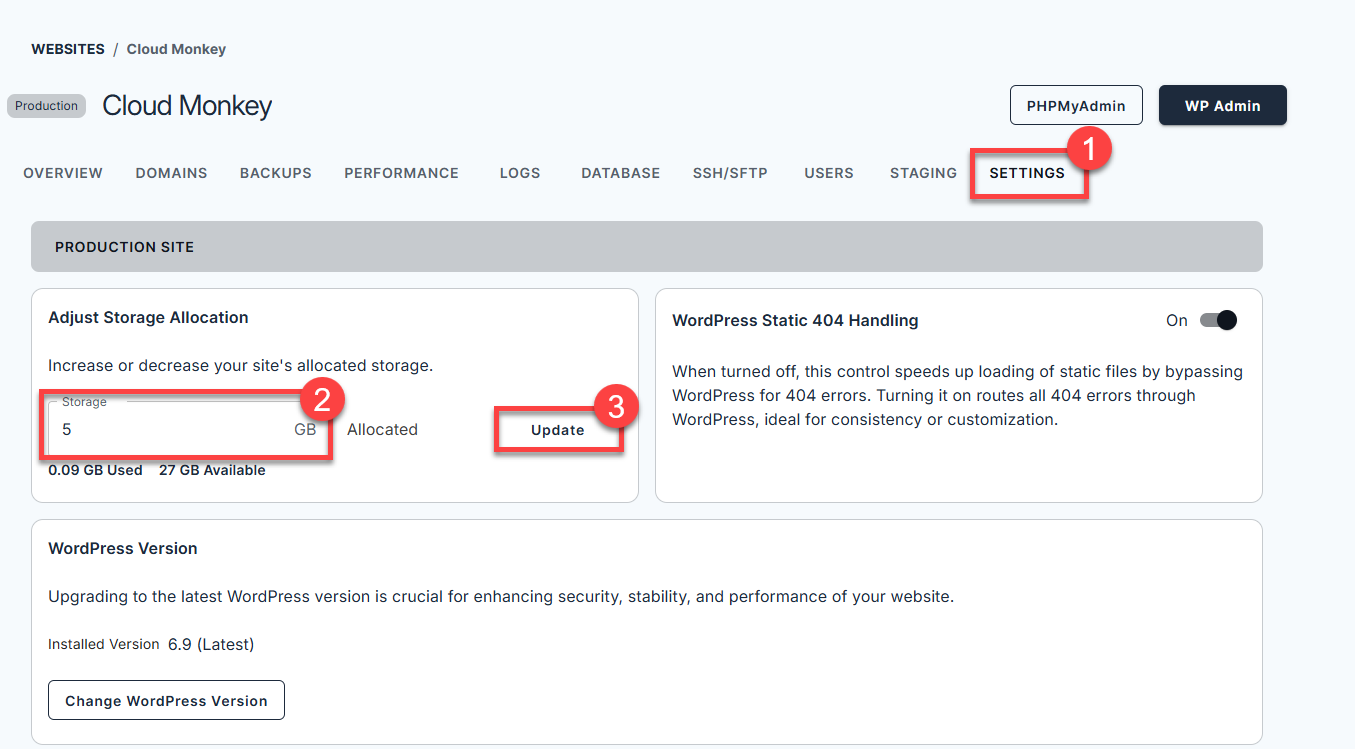Select the SETTINGS tab
The image size is (1355, 749).
(1028, 172)
